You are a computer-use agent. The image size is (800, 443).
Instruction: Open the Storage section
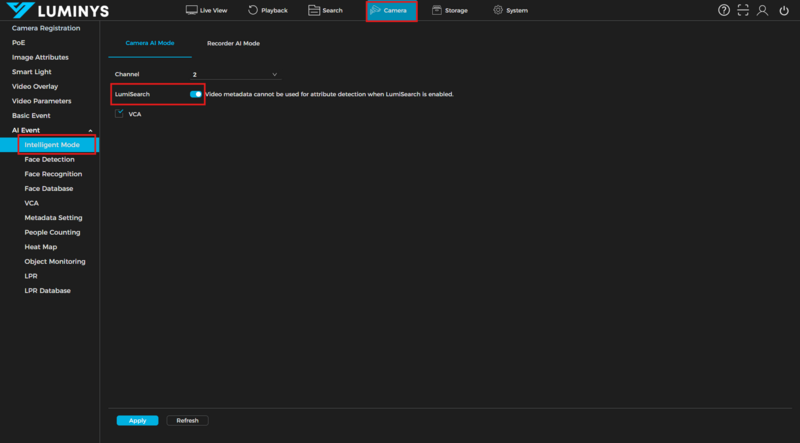point(449,10)
